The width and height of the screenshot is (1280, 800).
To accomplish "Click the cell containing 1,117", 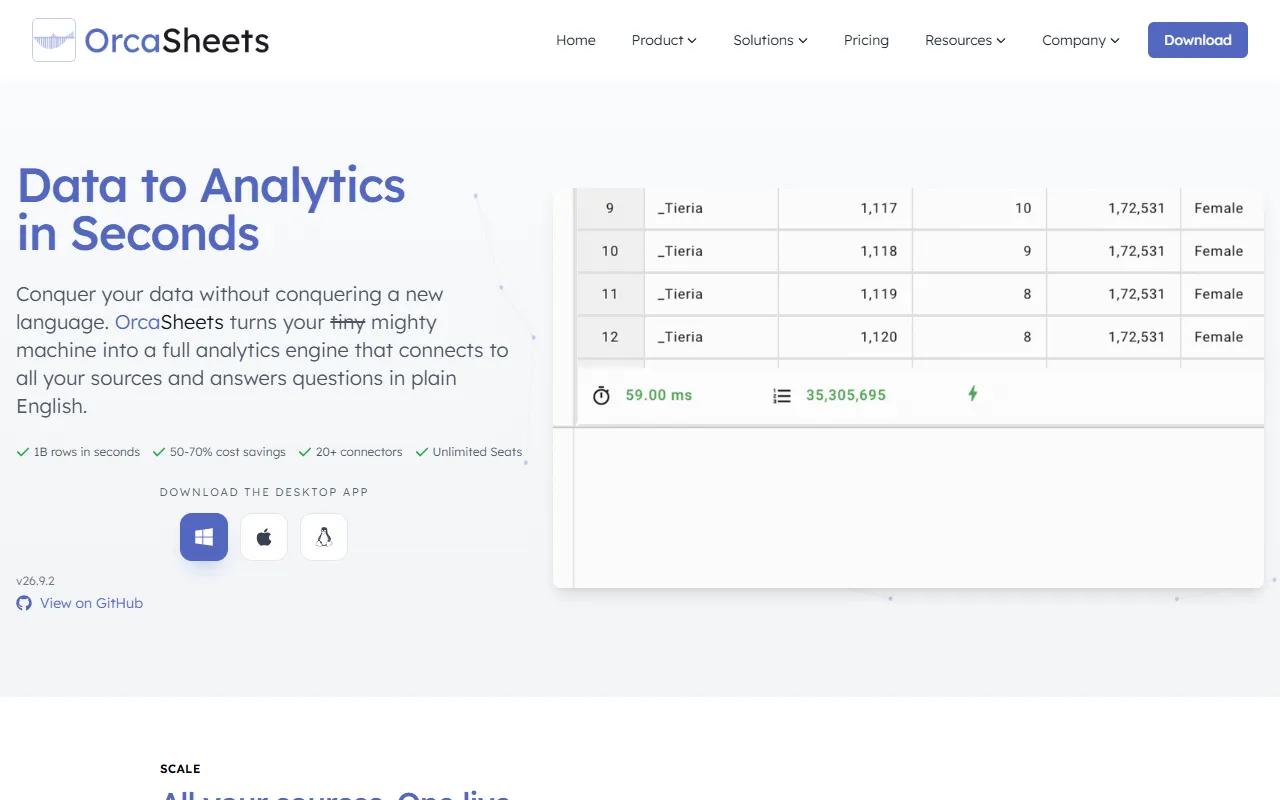I will coord(845,208).
